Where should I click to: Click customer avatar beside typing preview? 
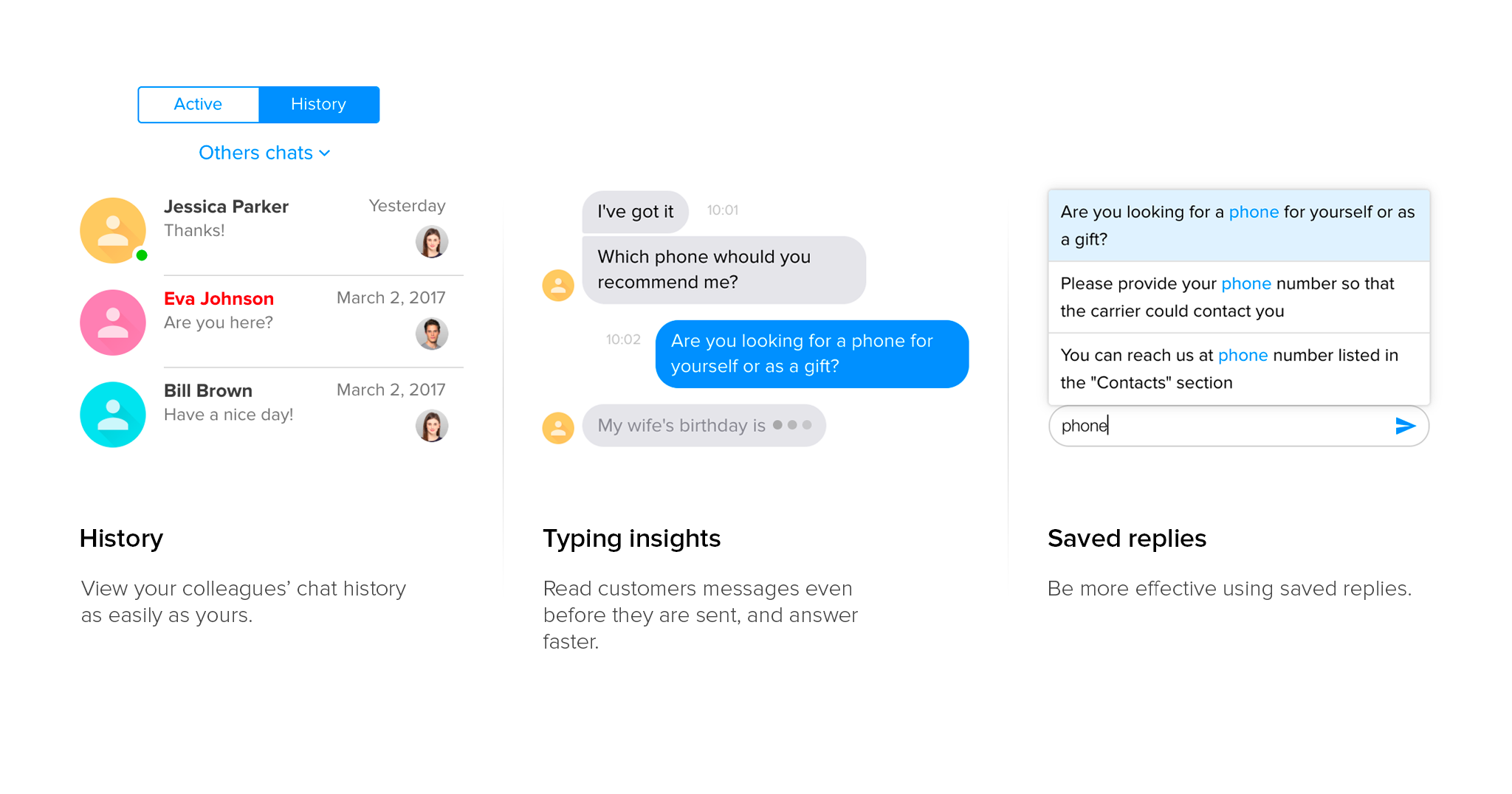[x=558, y=427]
